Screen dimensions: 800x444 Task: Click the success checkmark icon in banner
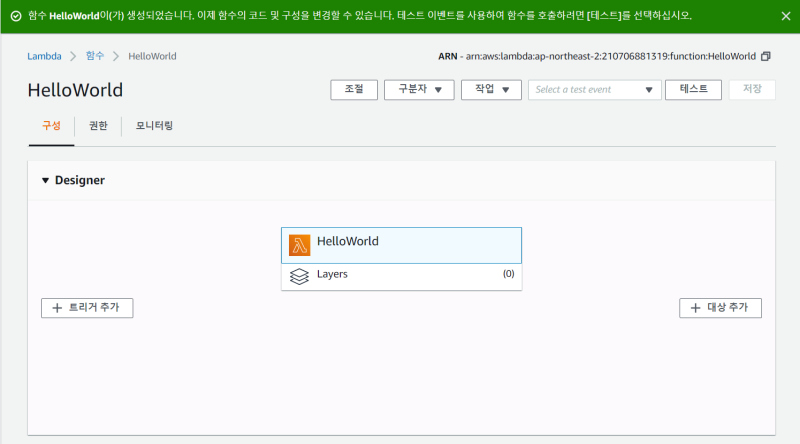tap(16, 16)
